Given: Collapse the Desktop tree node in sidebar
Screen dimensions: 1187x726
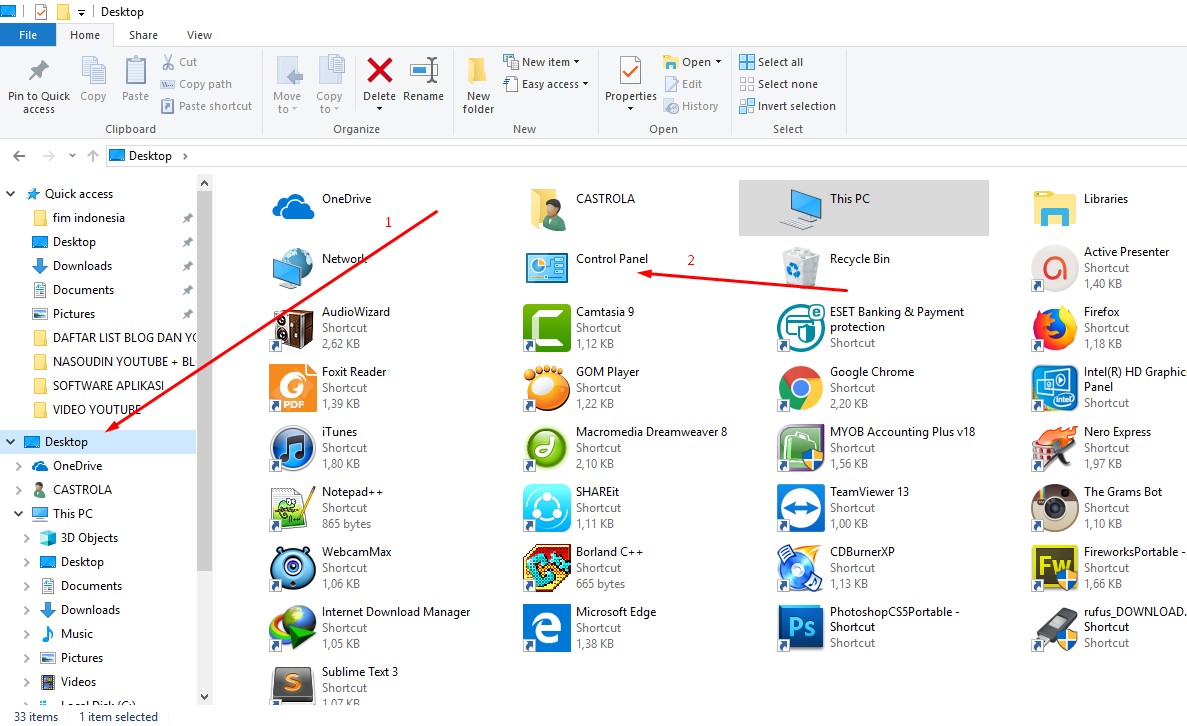Looking at the screenshot, I should click(11, 441).
